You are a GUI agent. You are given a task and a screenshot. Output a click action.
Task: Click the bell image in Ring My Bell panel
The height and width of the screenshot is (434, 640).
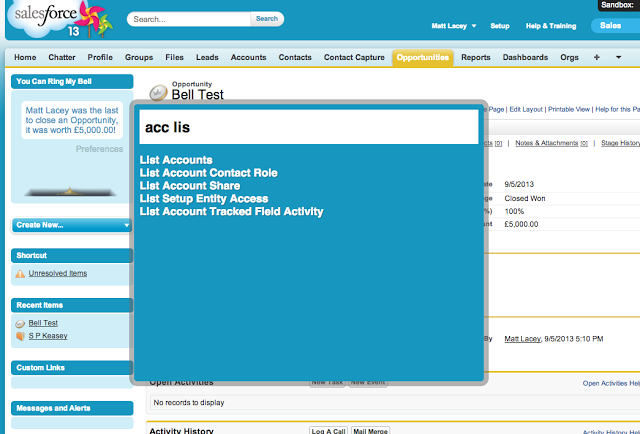(x=70, y=189)
